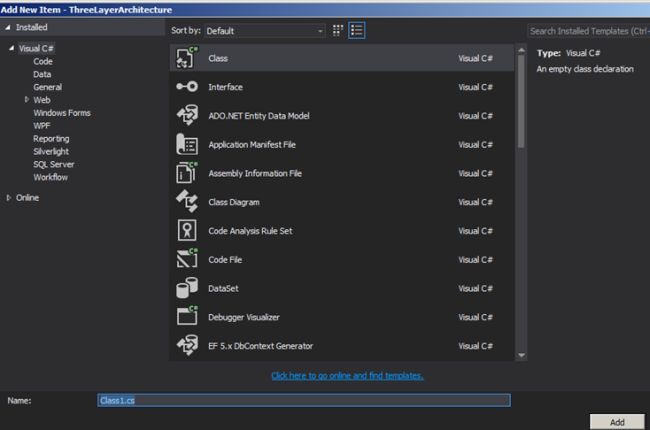Image resolution: width=650 pixels, height=430 pixels.
Task: Select the General category
Action: (x=47, y=87)
